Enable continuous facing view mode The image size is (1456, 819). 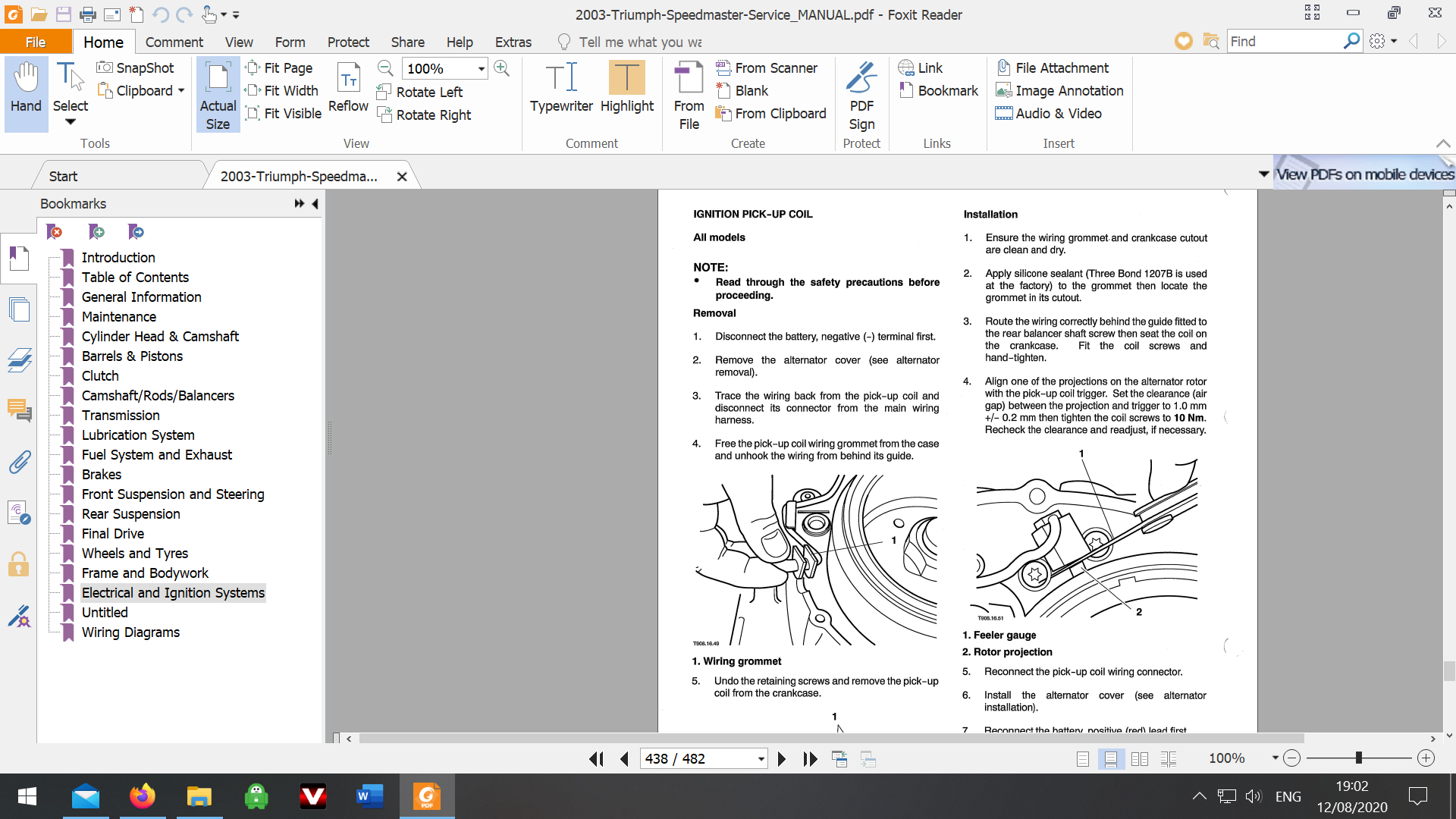1169,758
